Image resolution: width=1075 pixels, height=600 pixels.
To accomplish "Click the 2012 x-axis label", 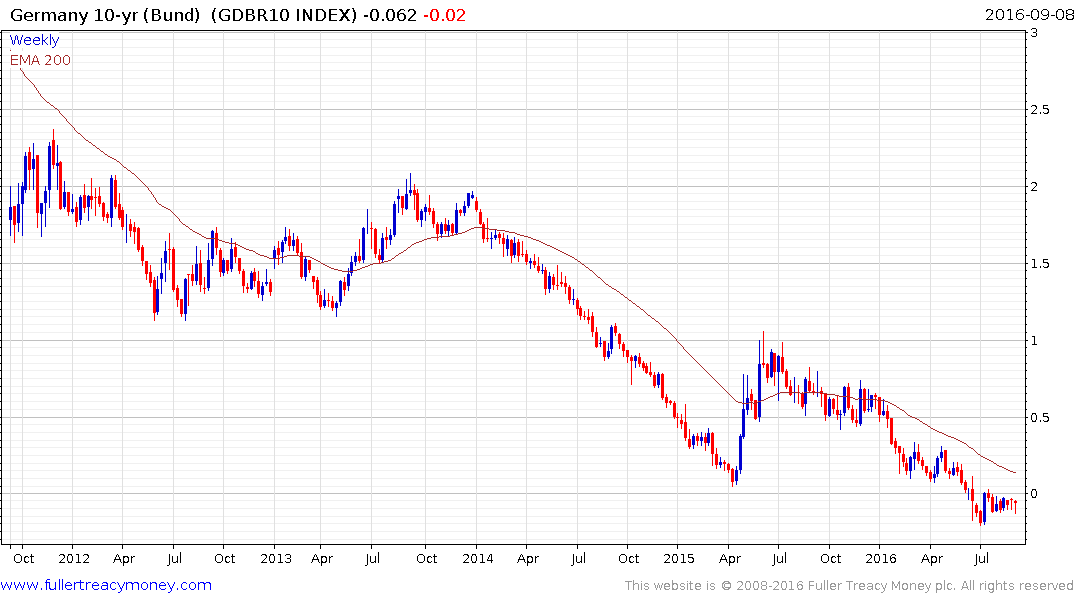I will [x=73, y=559].
